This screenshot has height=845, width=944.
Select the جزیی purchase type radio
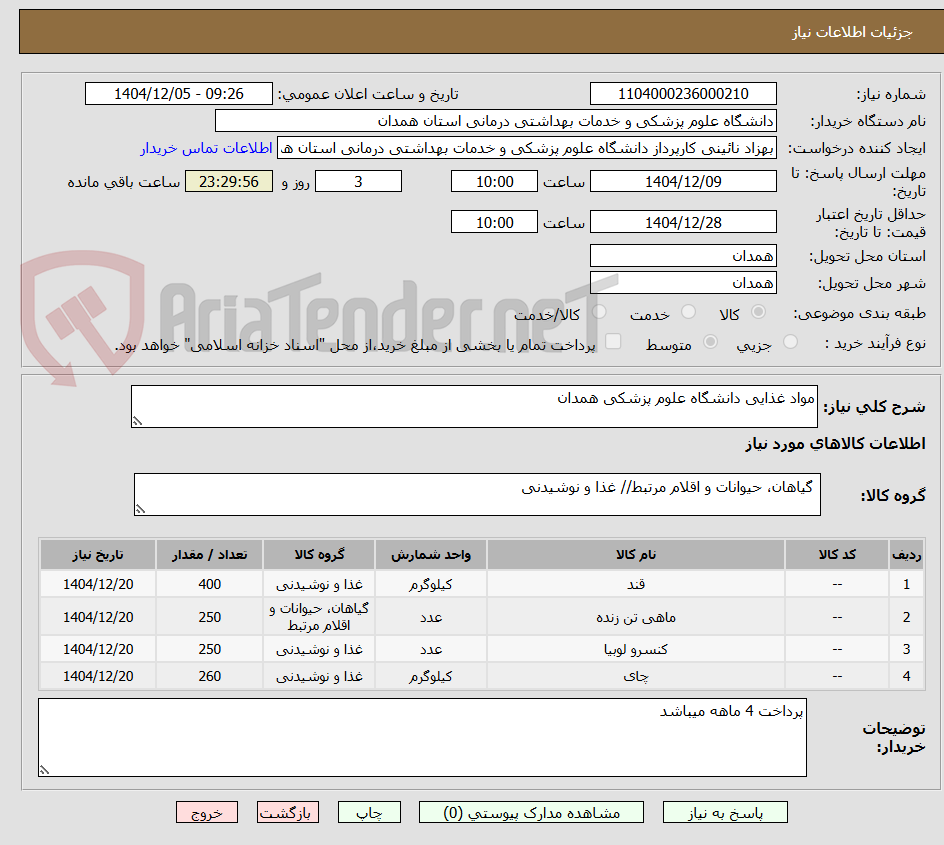[790, 342]
